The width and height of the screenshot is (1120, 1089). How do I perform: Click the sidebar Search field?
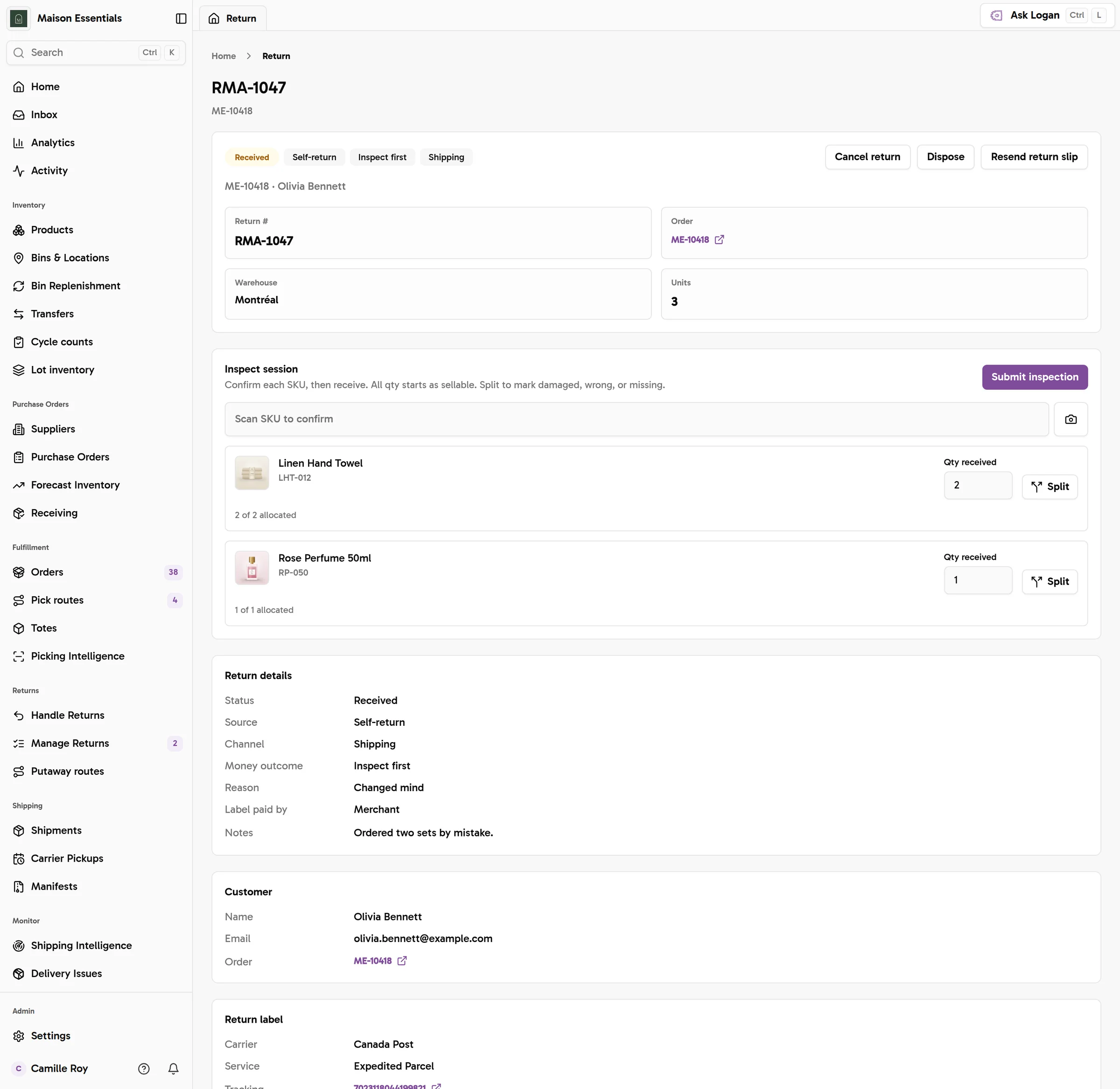click(96, 53)
